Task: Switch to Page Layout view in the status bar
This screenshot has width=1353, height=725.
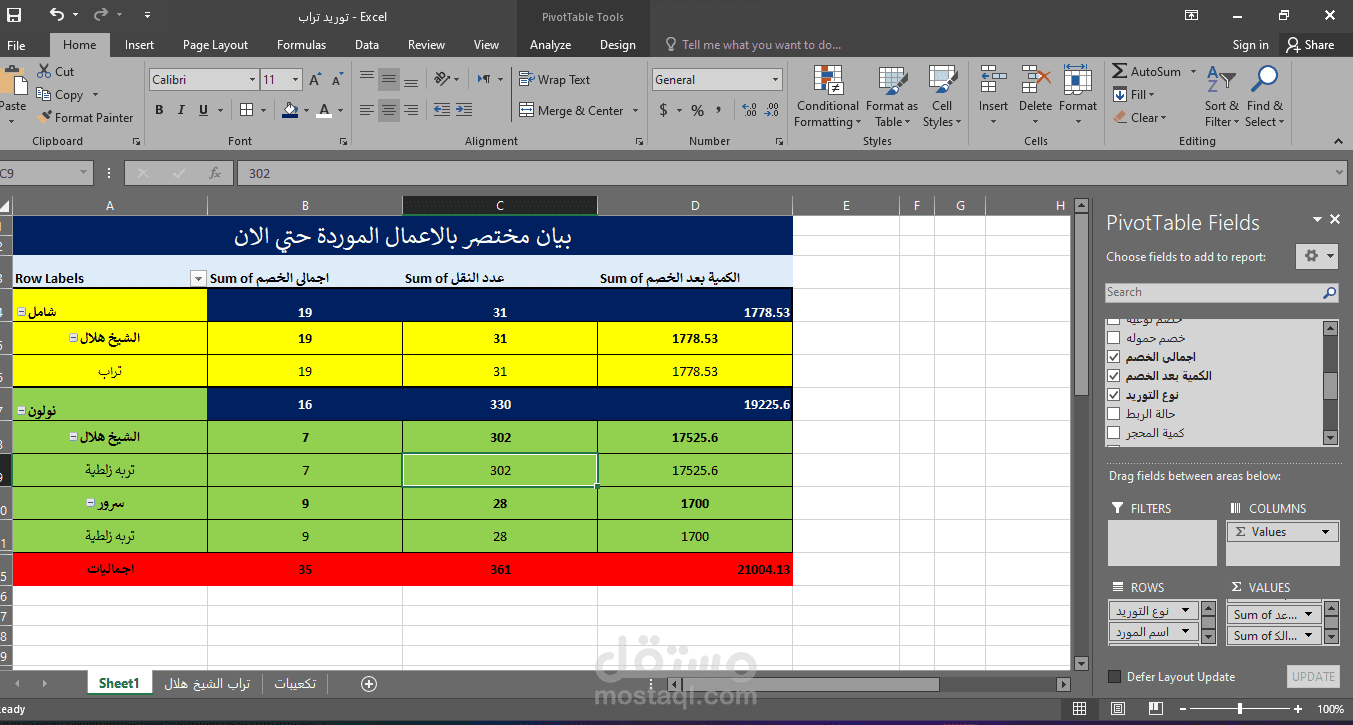Action: [1117, 709]
